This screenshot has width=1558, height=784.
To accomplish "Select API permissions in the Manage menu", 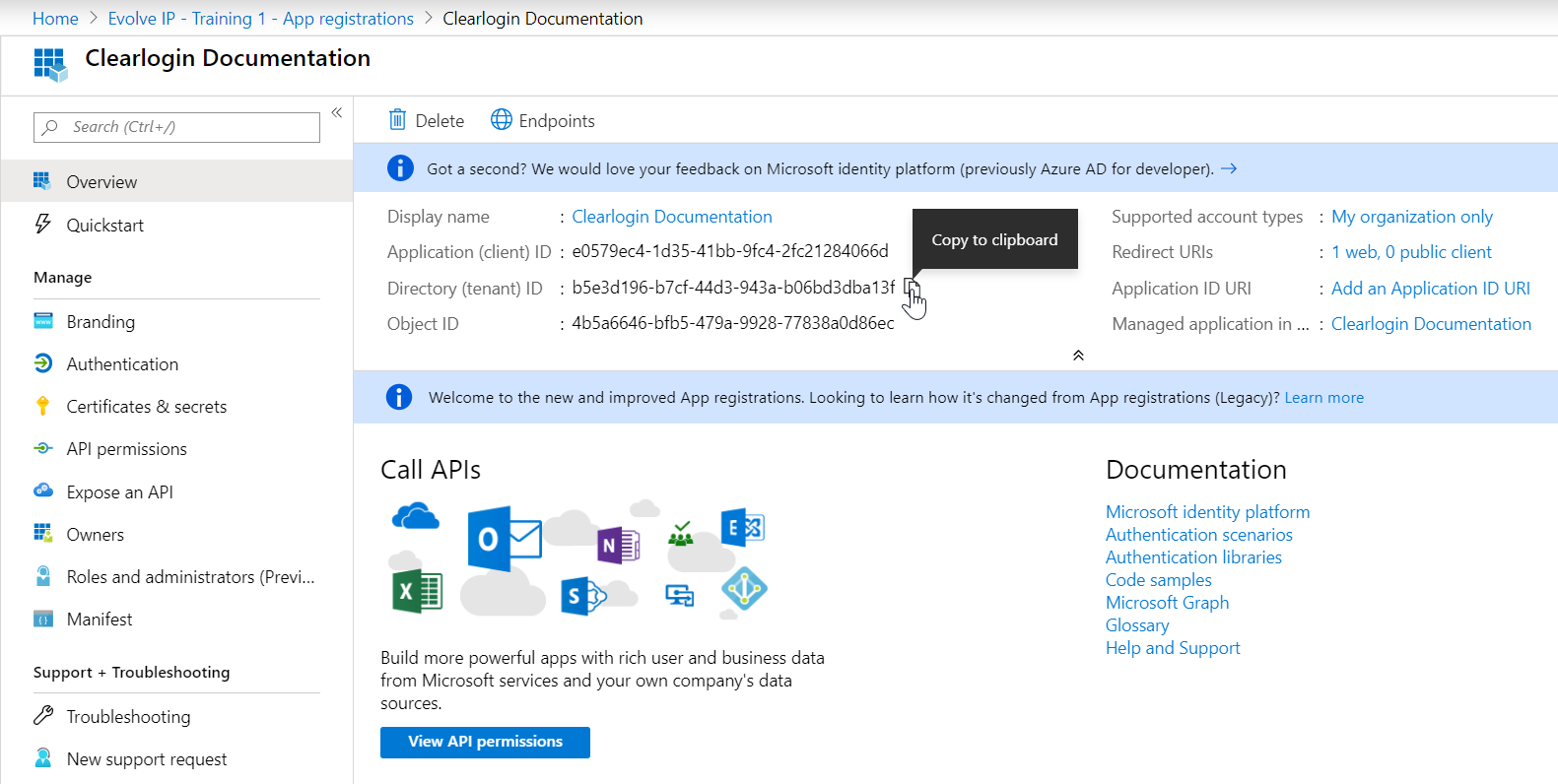I will click(x=126, y=449).
